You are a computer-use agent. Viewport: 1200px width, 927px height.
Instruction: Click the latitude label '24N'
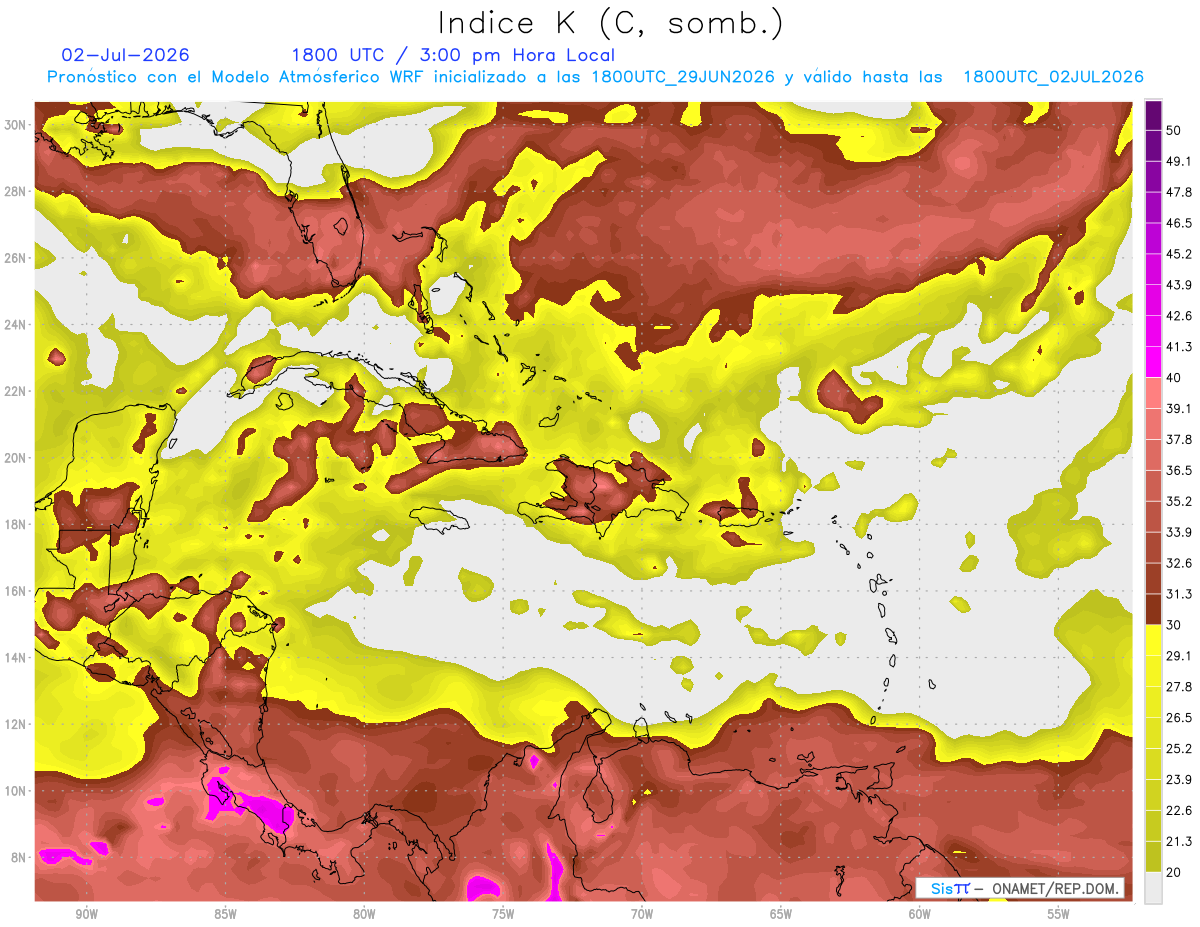[x=16, y=325]
